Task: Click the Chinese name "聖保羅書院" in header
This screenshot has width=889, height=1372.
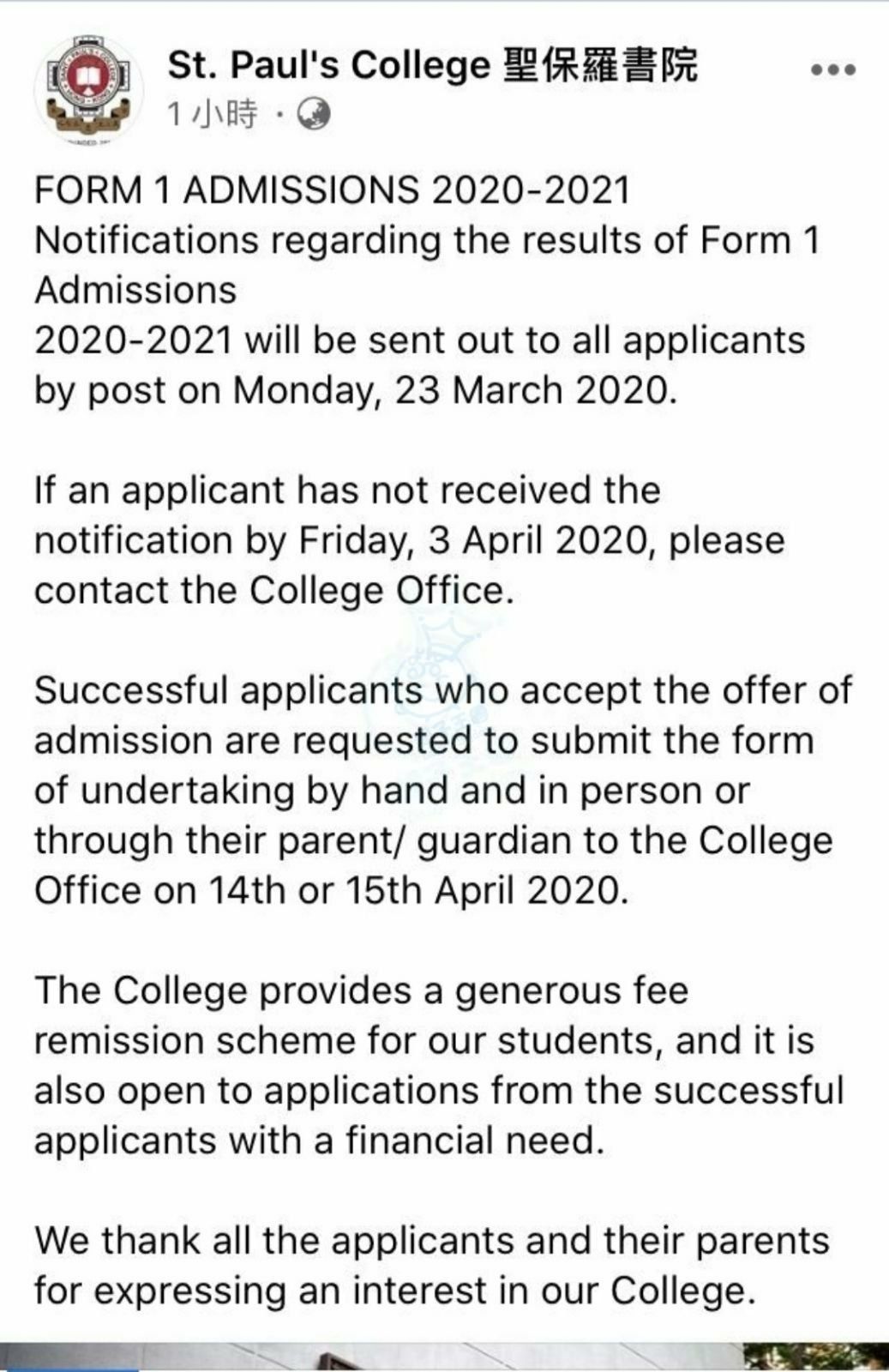Action: [600, 66]
